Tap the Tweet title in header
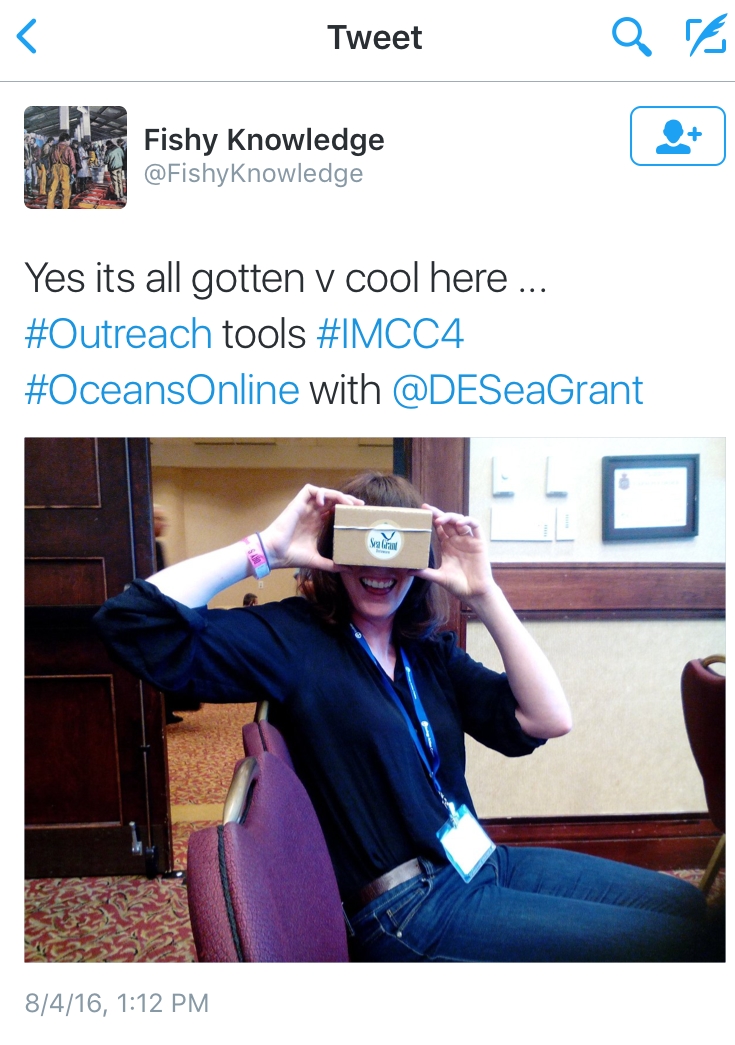 click(x=374, y=37)
